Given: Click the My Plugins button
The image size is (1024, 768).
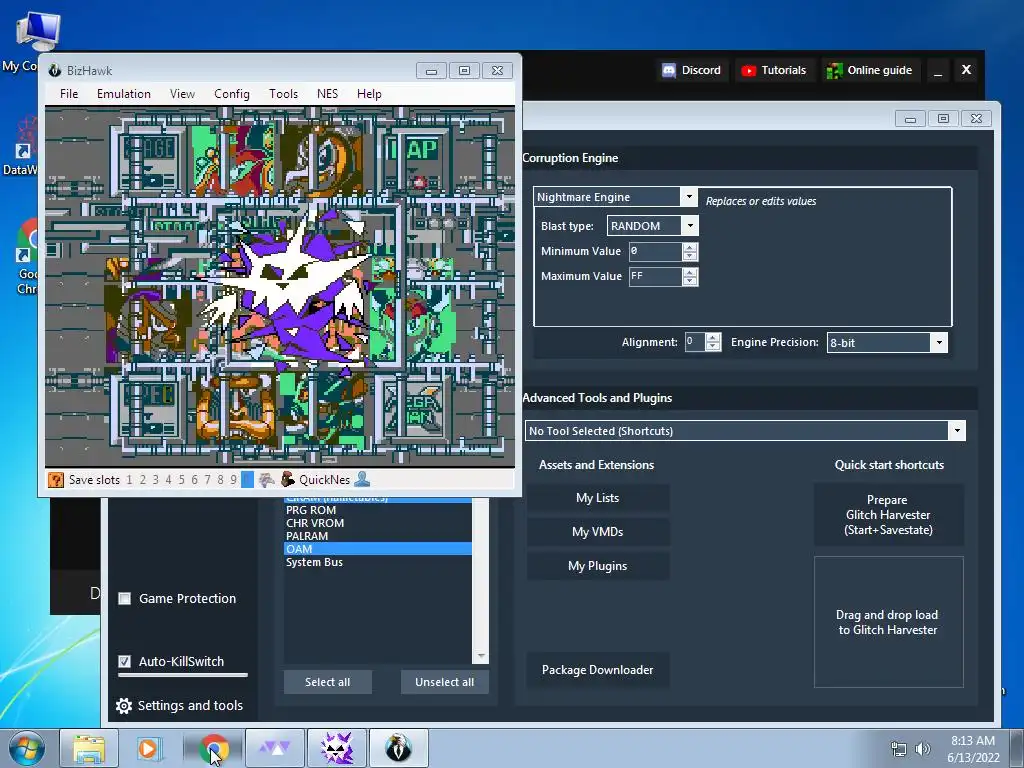Looking at the screenshot, I should (598, 566).
